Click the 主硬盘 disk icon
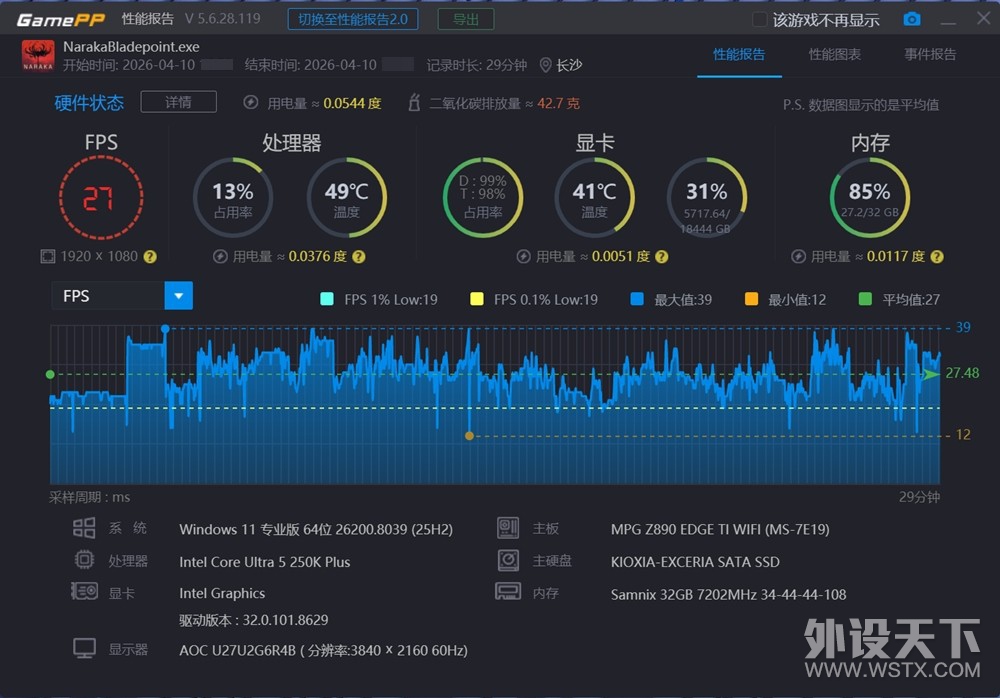Screen dimensions: 1000x698 coord(508,560)
